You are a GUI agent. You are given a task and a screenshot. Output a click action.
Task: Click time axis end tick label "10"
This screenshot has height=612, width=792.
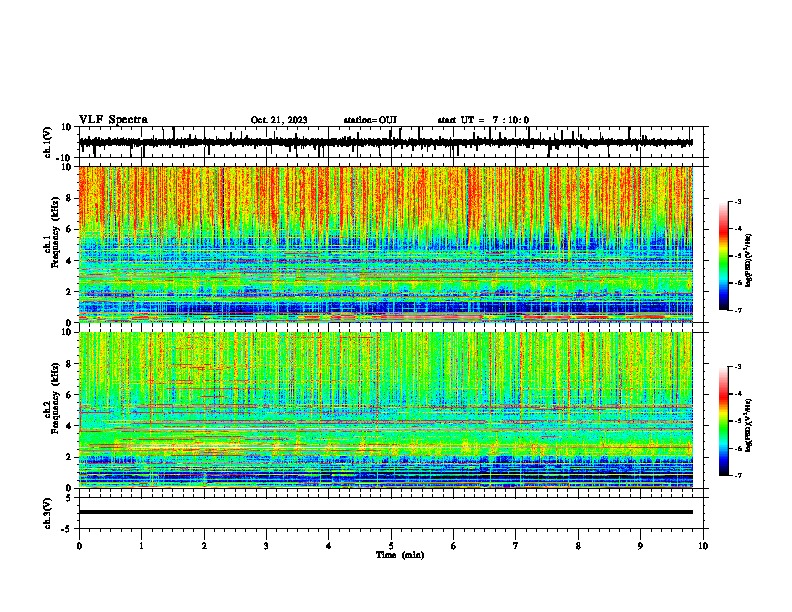(x=703, y=546)
